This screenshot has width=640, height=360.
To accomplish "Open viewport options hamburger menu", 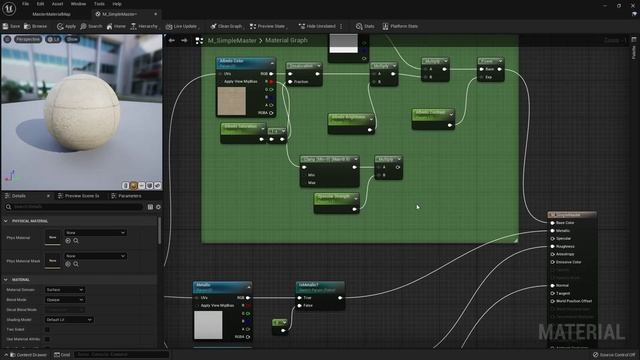I will tap(7, 39).
